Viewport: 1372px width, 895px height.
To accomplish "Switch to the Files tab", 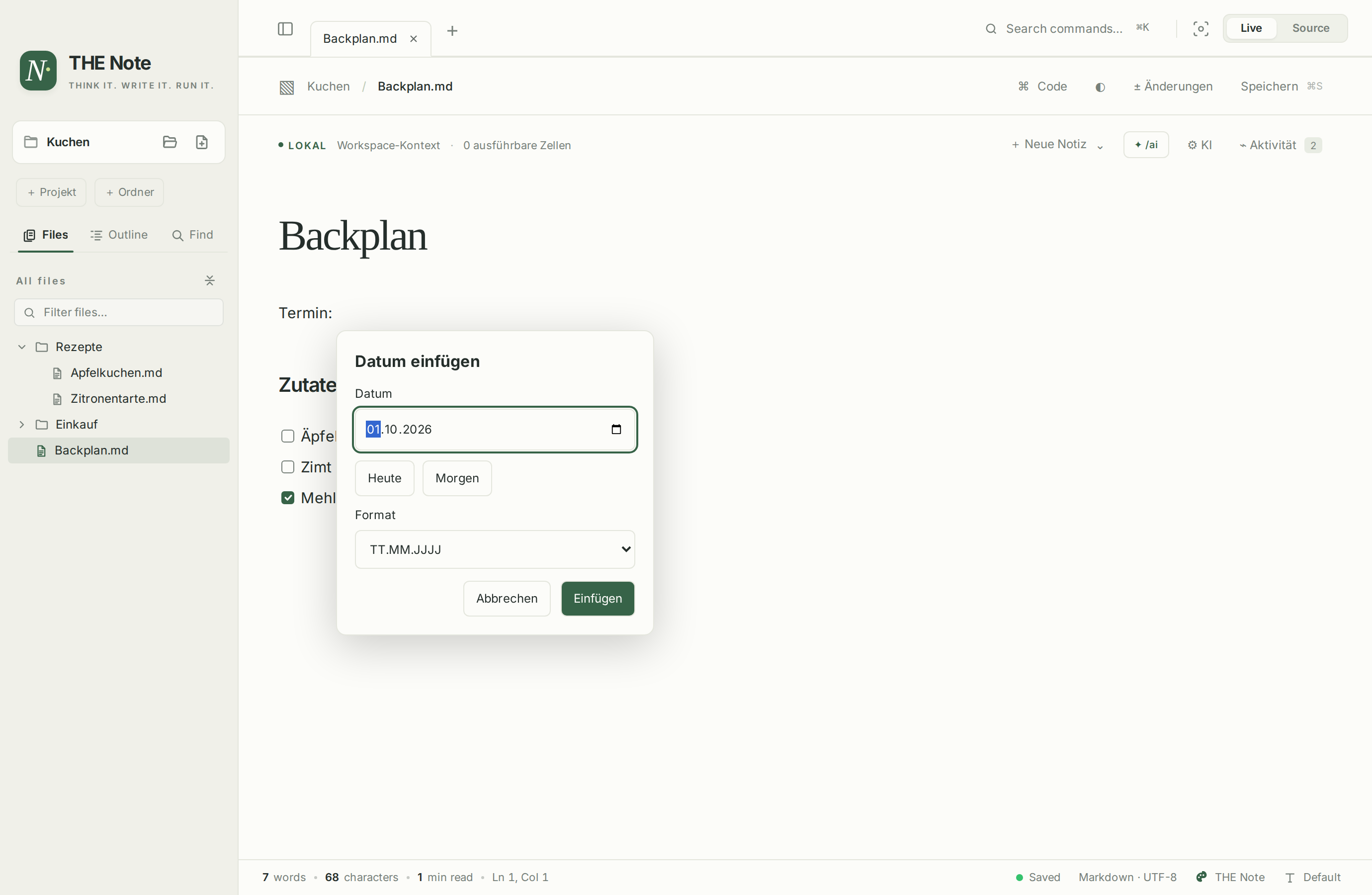I will (46, 235).
